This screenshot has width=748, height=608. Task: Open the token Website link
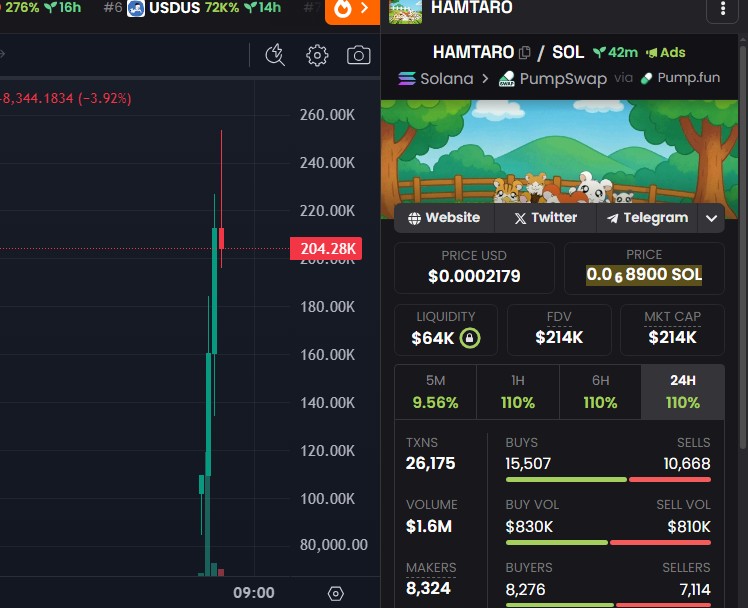(x=444, y=218)
